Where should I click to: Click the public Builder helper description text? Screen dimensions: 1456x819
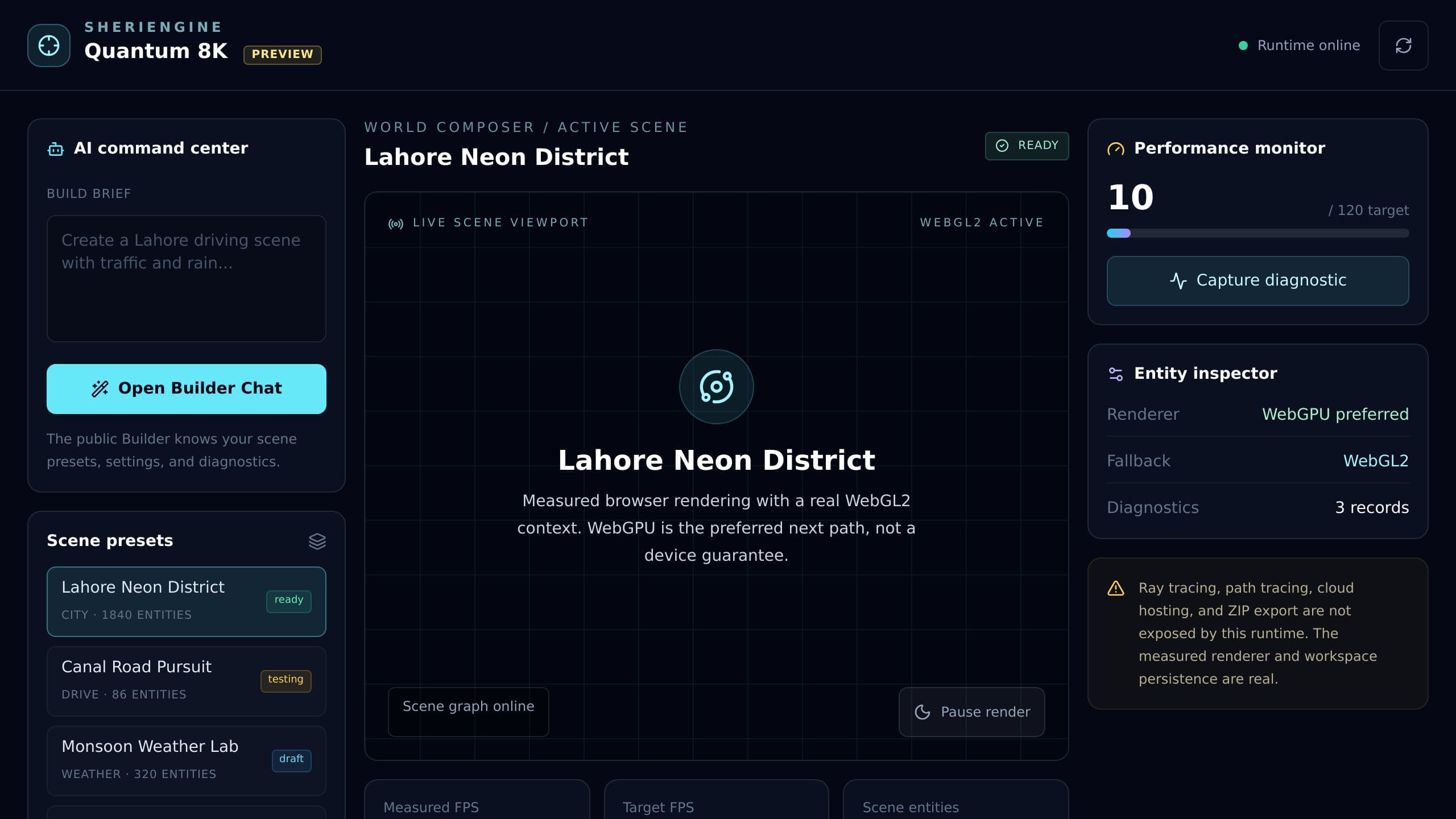pos(172,450)
